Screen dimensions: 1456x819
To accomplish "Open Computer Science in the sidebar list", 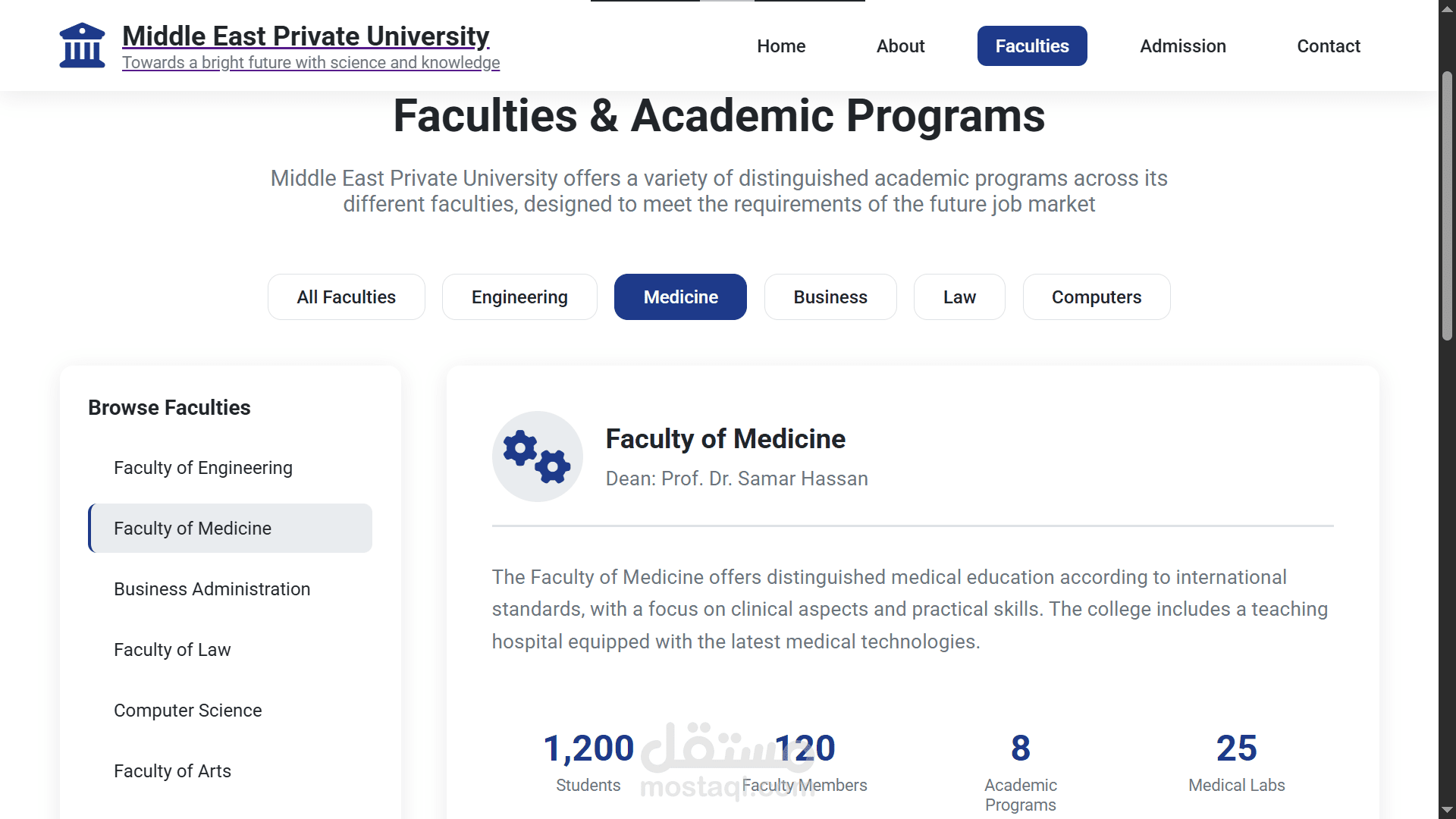I will (188, 711).
